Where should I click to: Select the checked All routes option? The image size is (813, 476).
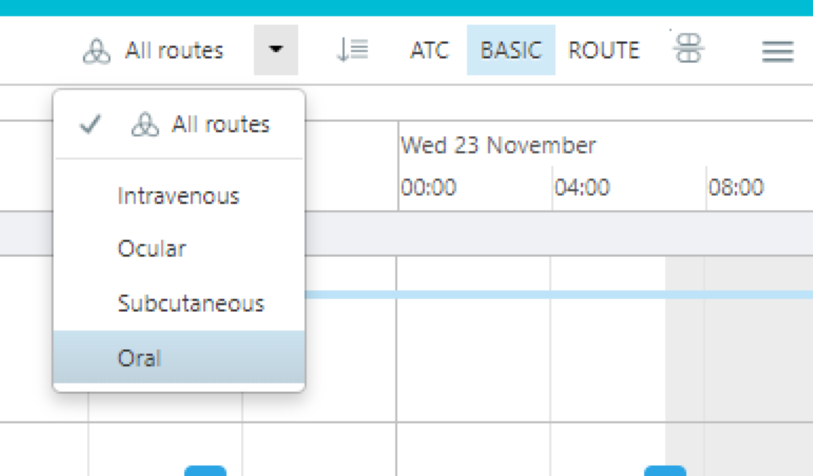pos(179,124)
